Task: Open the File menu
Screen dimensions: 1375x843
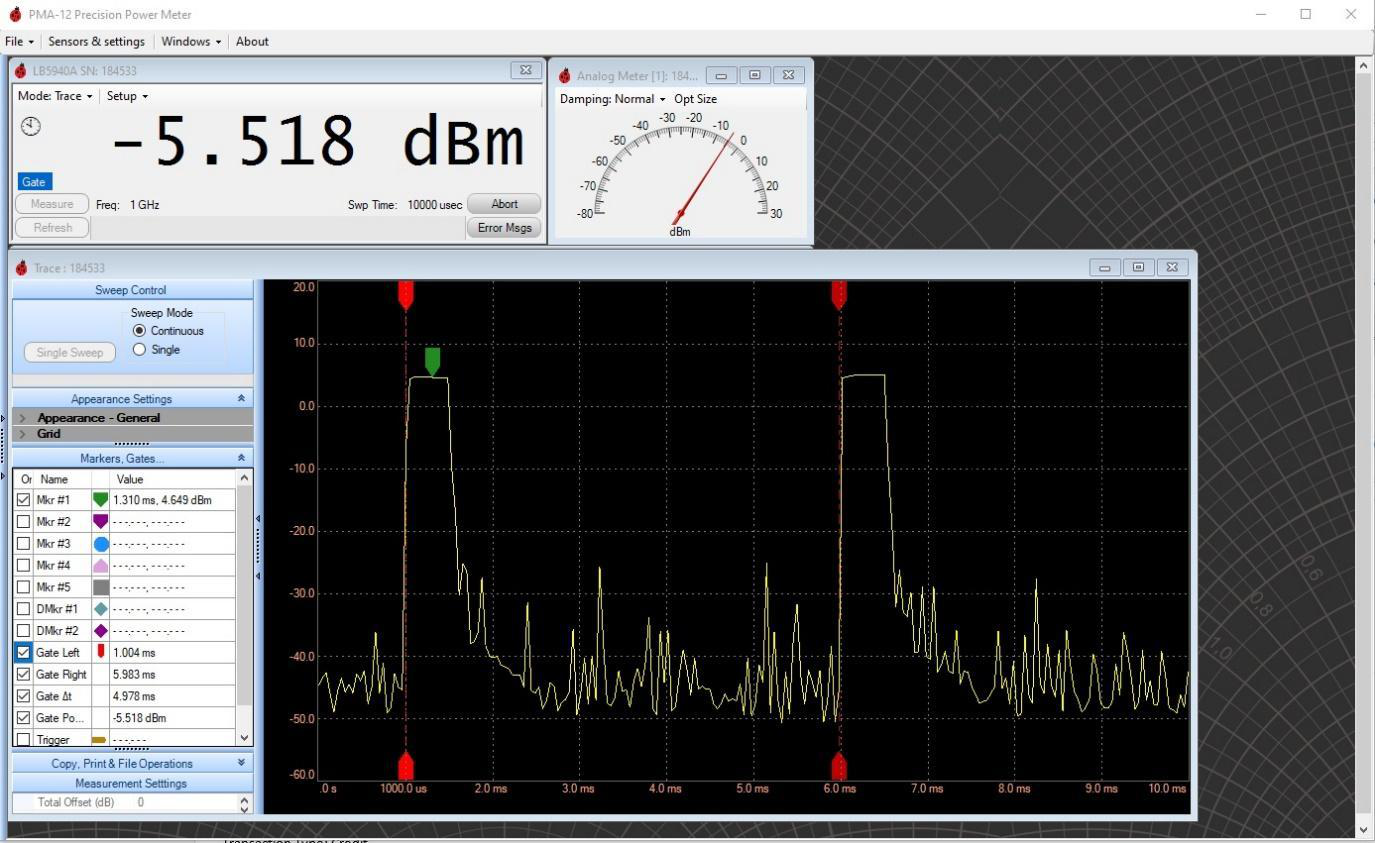Action: pyautogui.click(x=20, y=41)
